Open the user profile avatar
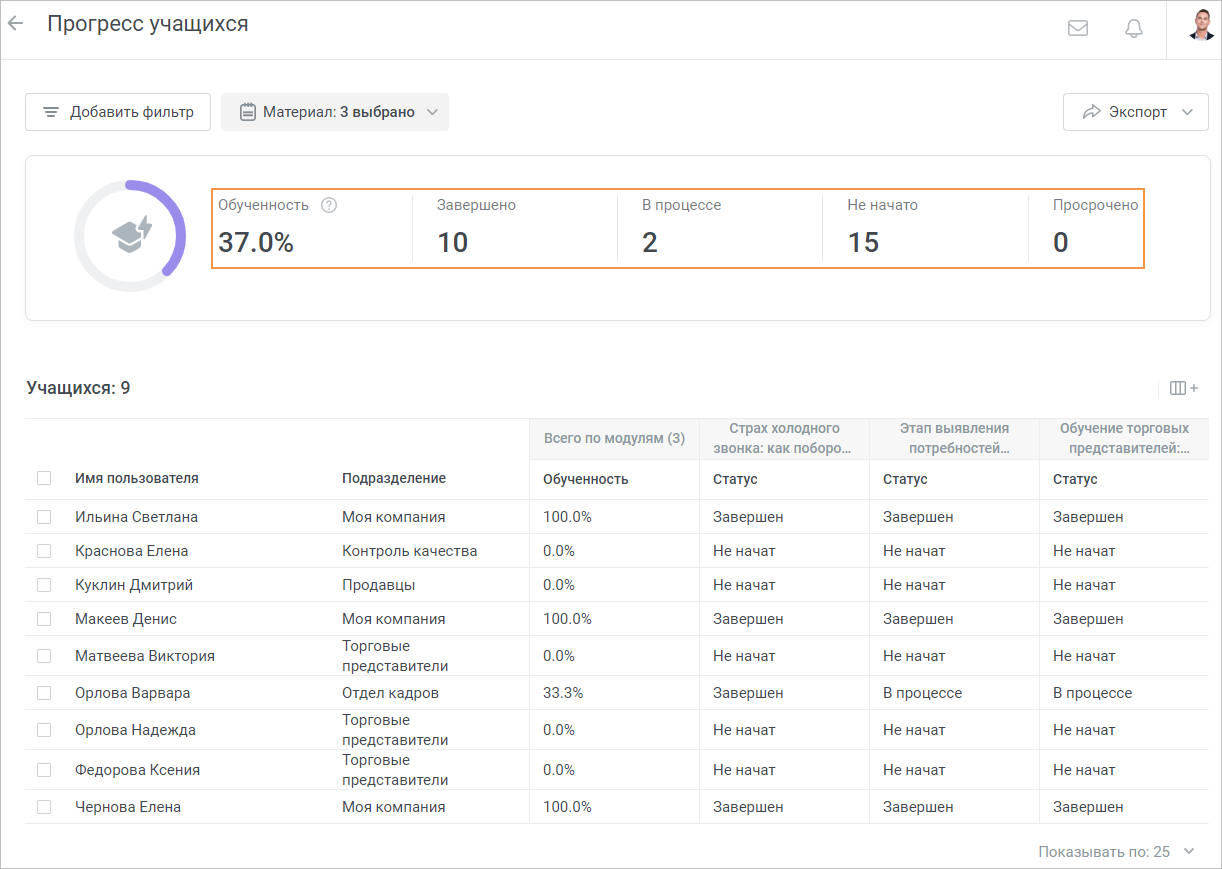This screenshot has width=1222, height=869. 1201,24
